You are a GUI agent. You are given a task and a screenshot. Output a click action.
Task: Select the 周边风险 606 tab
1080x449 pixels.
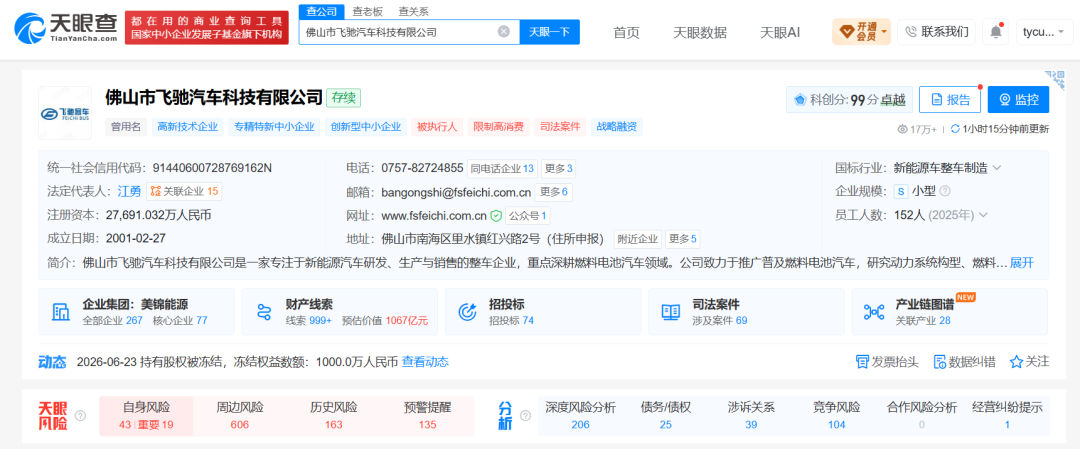(240, 416)
